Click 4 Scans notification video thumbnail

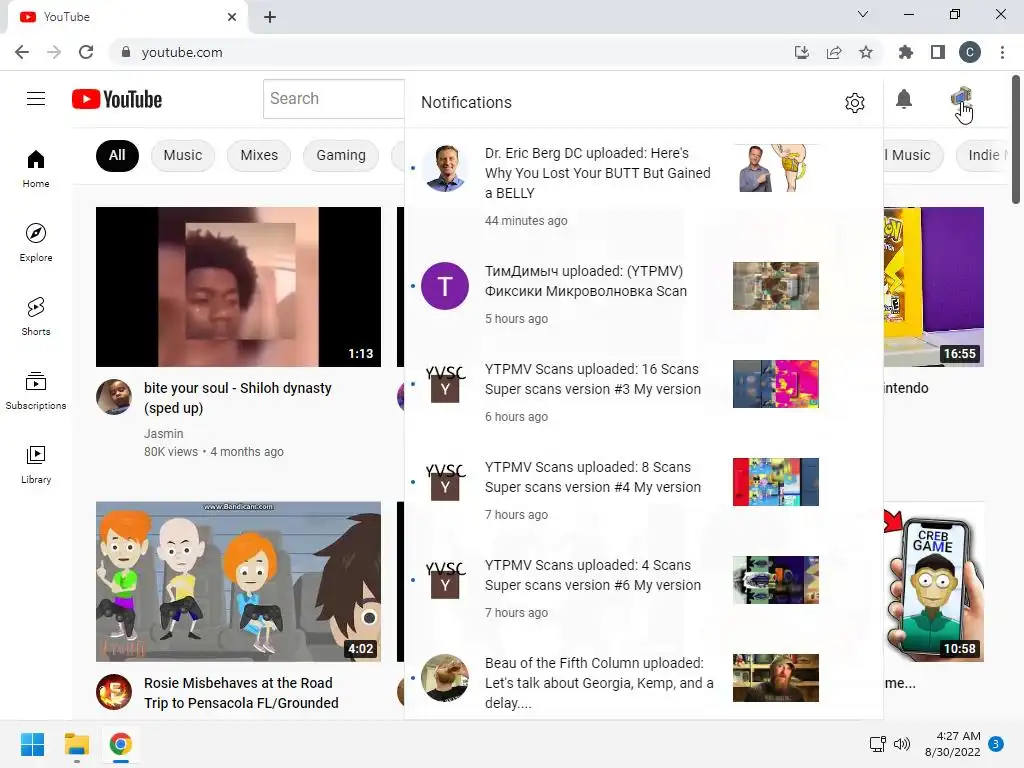click(x=775, y=580)
